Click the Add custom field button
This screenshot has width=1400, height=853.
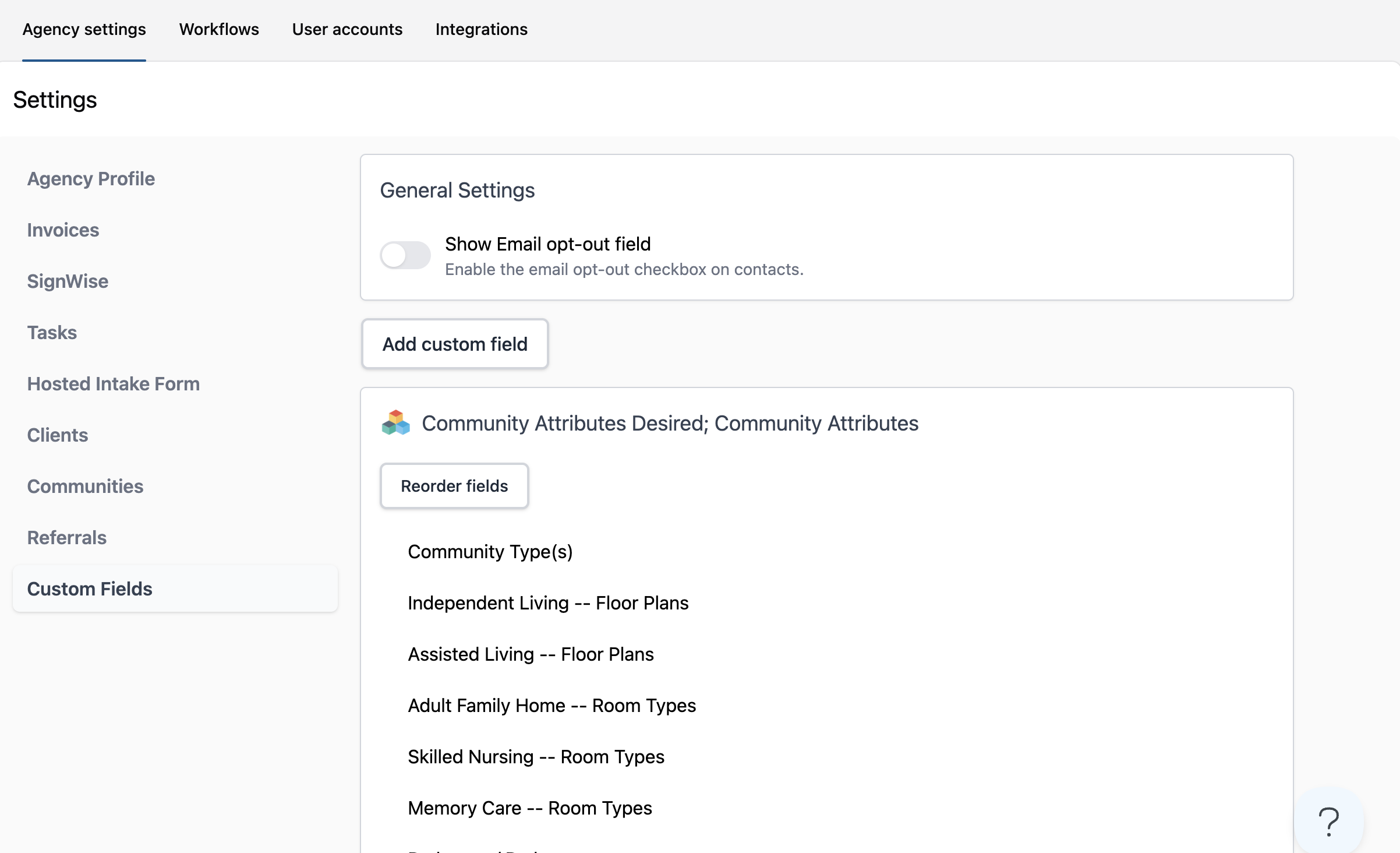pyautogui.click(x=455, y=344)
